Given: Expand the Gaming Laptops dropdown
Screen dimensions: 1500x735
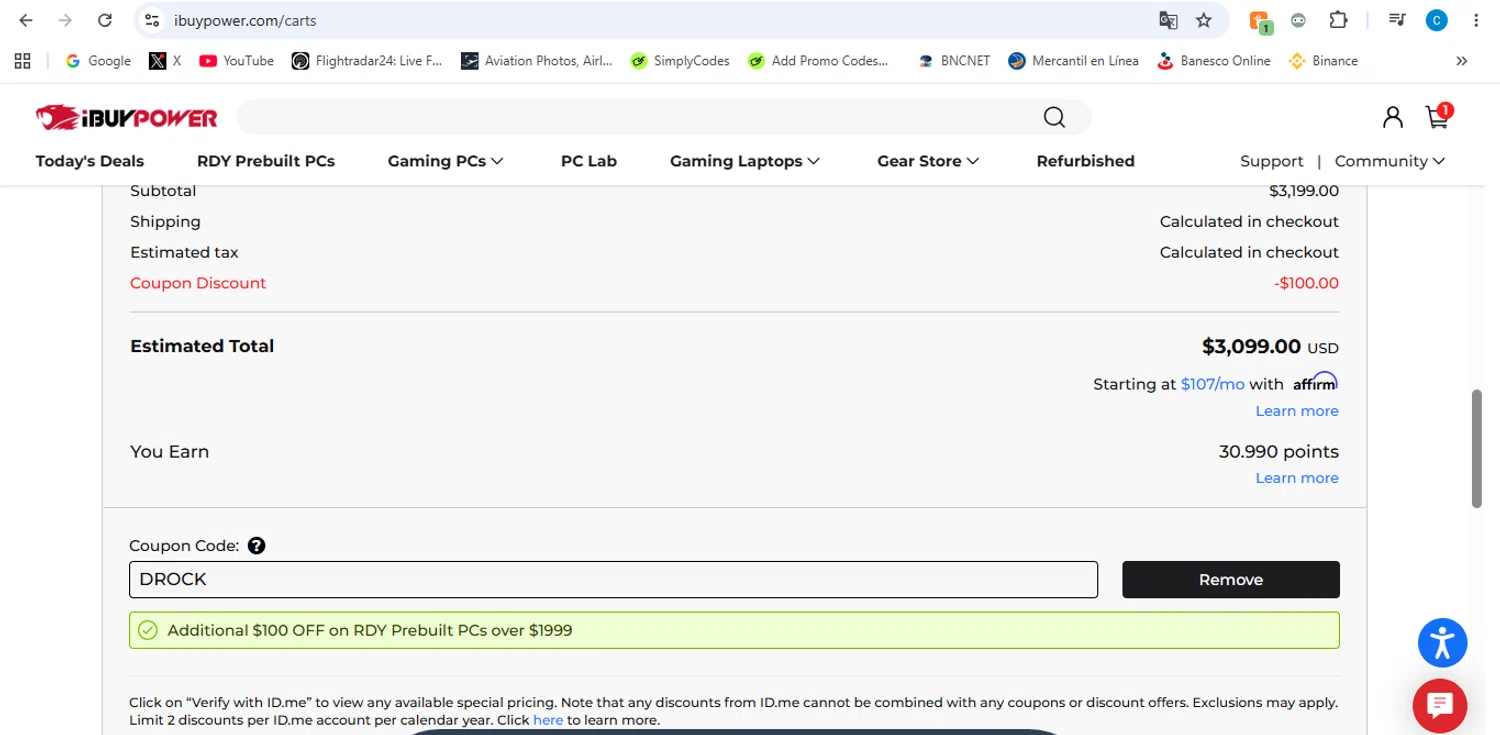Looking at the screenshot, I should coord(744,161).
